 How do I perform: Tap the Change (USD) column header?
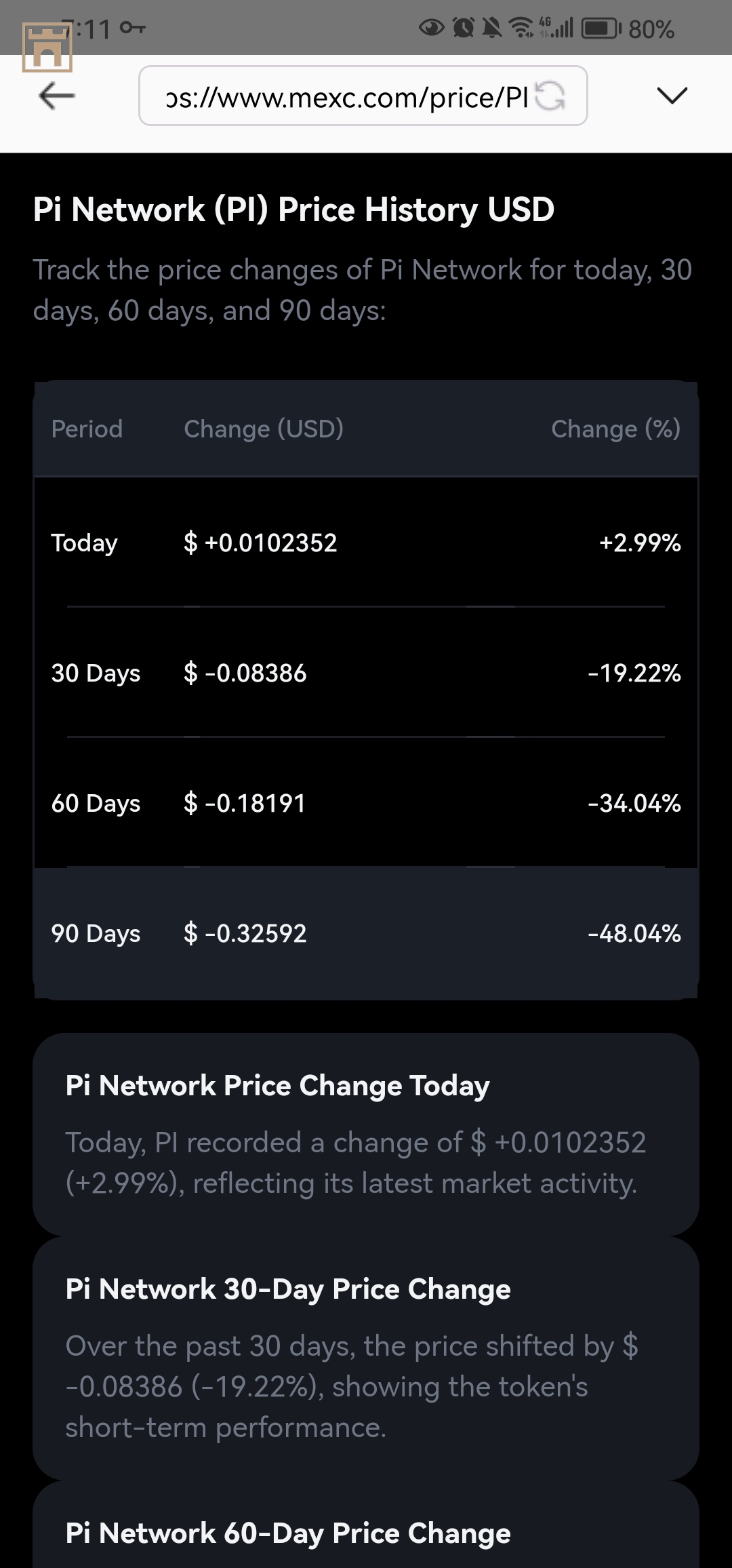pos(264,429)
